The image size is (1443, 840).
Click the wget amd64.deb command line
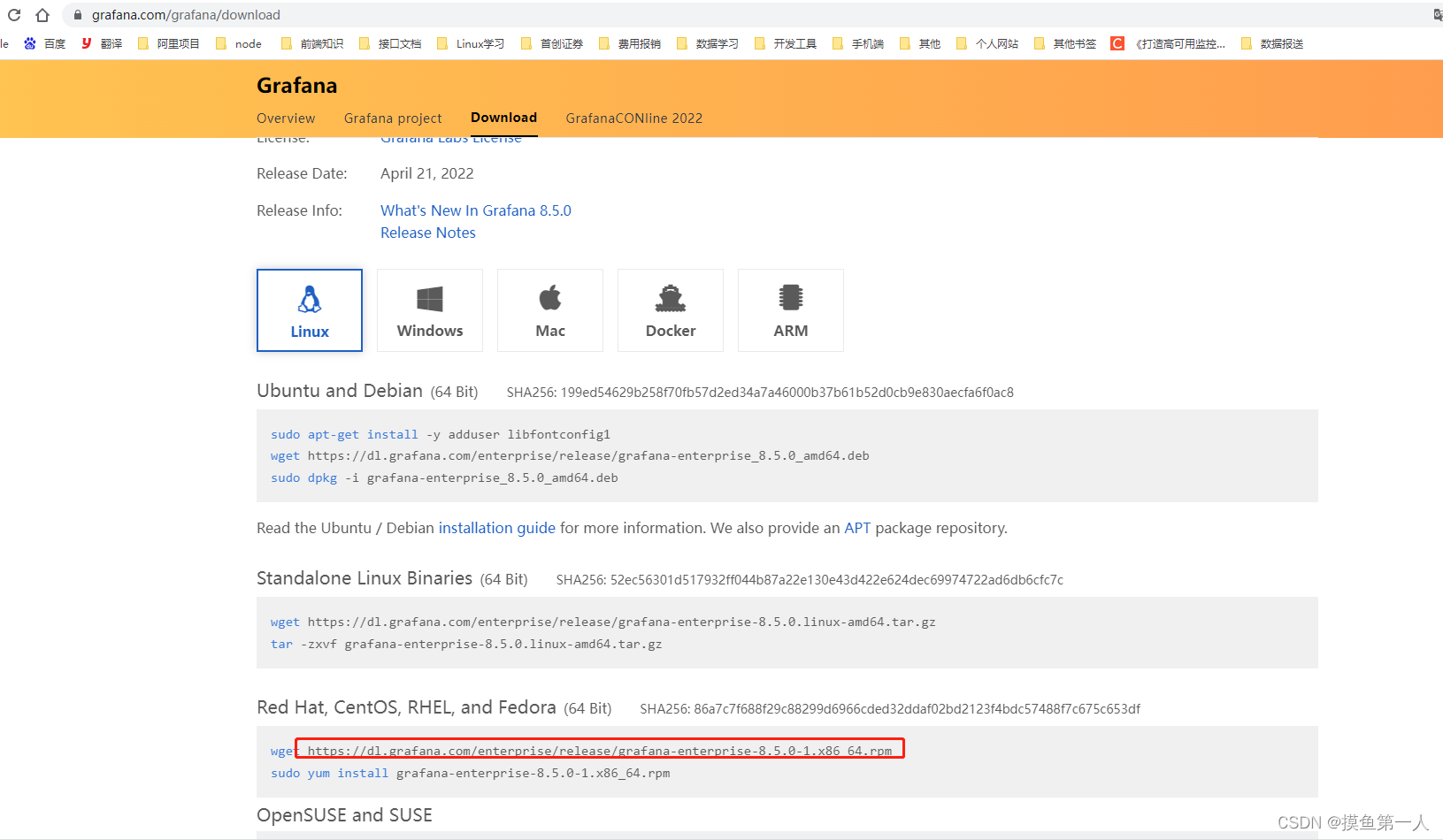(x=570, y=455)
